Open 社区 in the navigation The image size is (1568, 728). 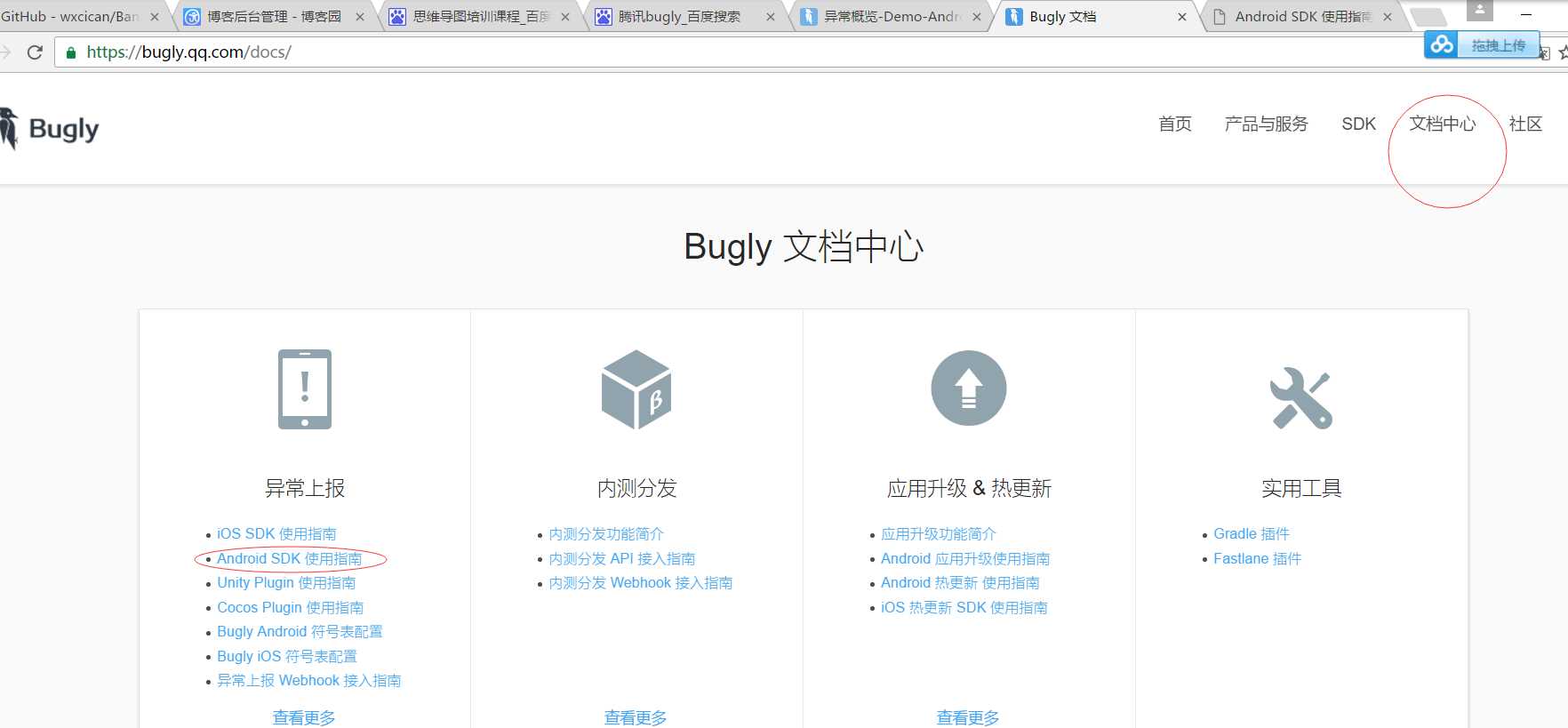pyautogui.click(x=1525, y=124)
